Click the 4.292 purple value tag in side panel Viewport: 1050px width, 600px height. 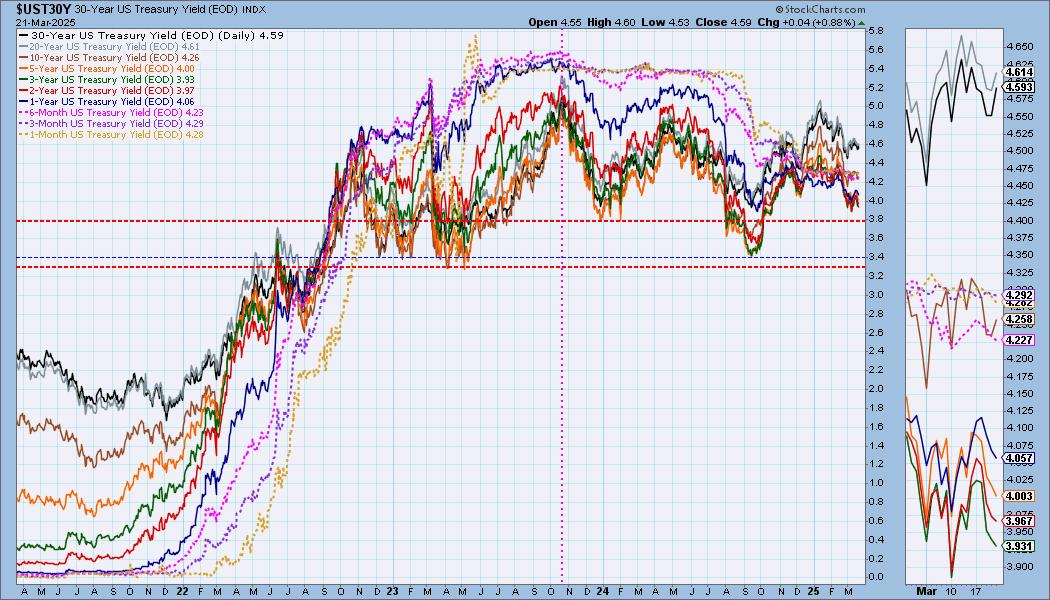tap(1019, 295)
